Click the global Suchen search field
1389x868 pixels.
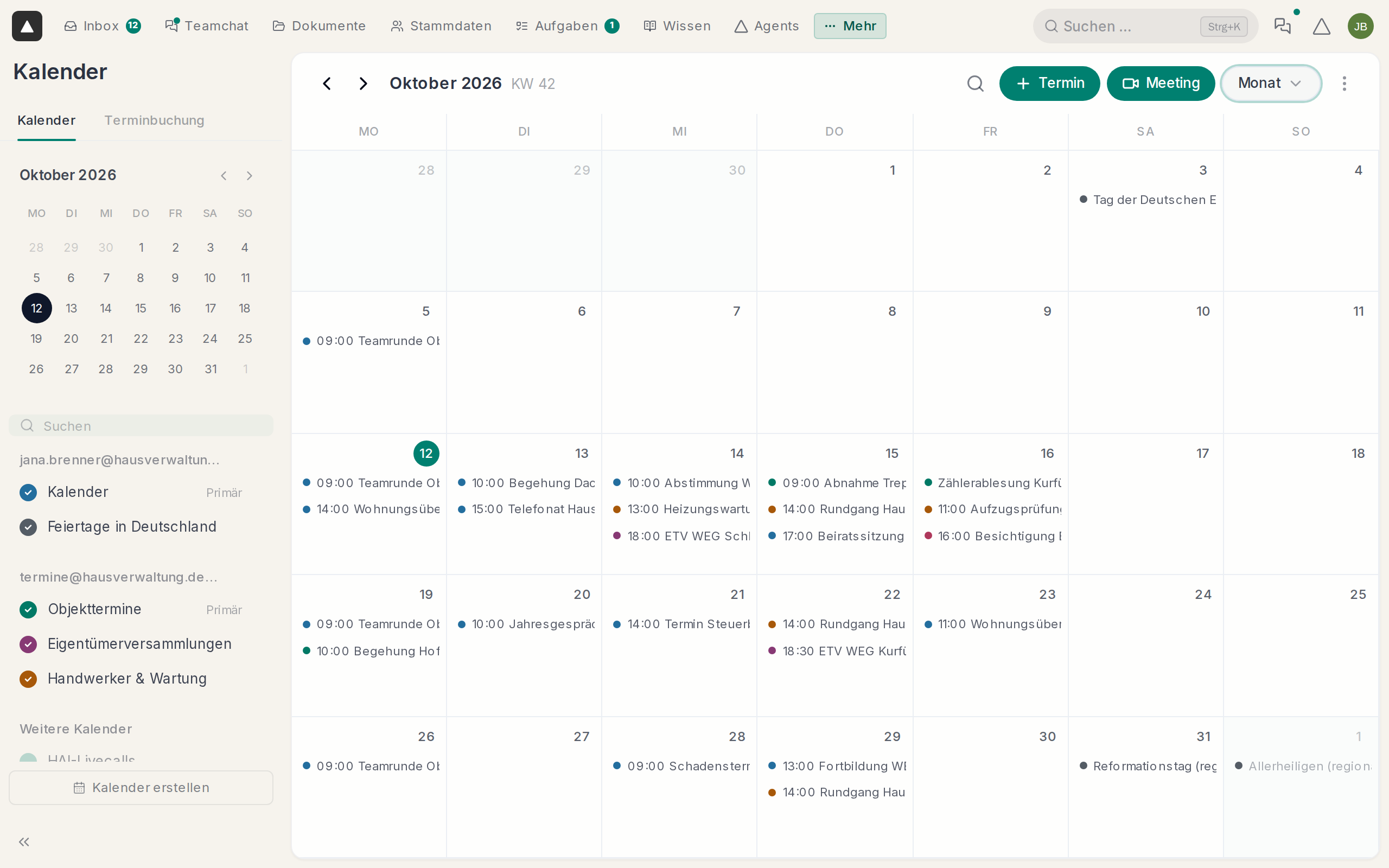(1145, 26)
